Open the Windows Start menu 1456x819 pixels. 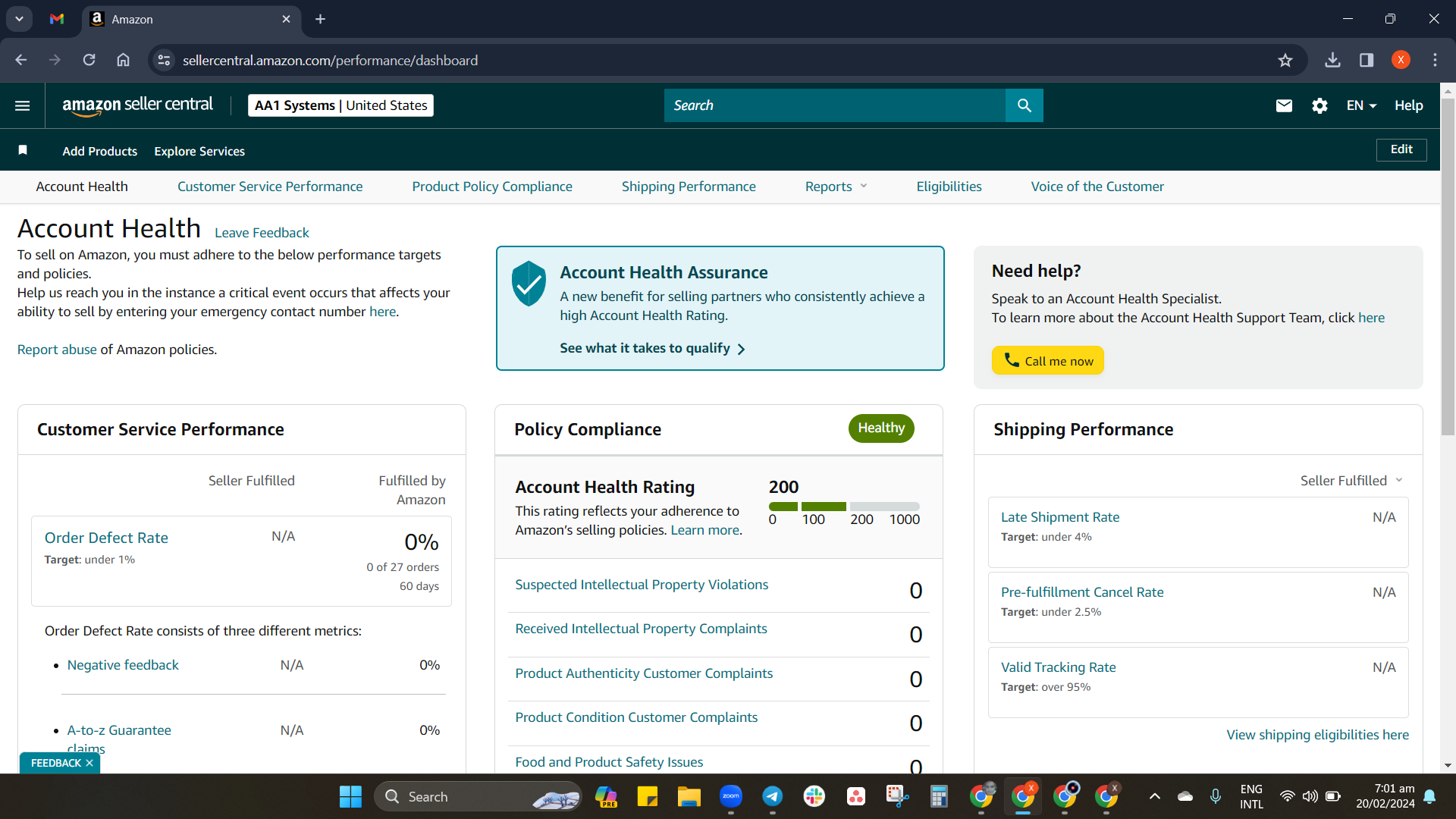pyautogui.click(x=350, y=796)
